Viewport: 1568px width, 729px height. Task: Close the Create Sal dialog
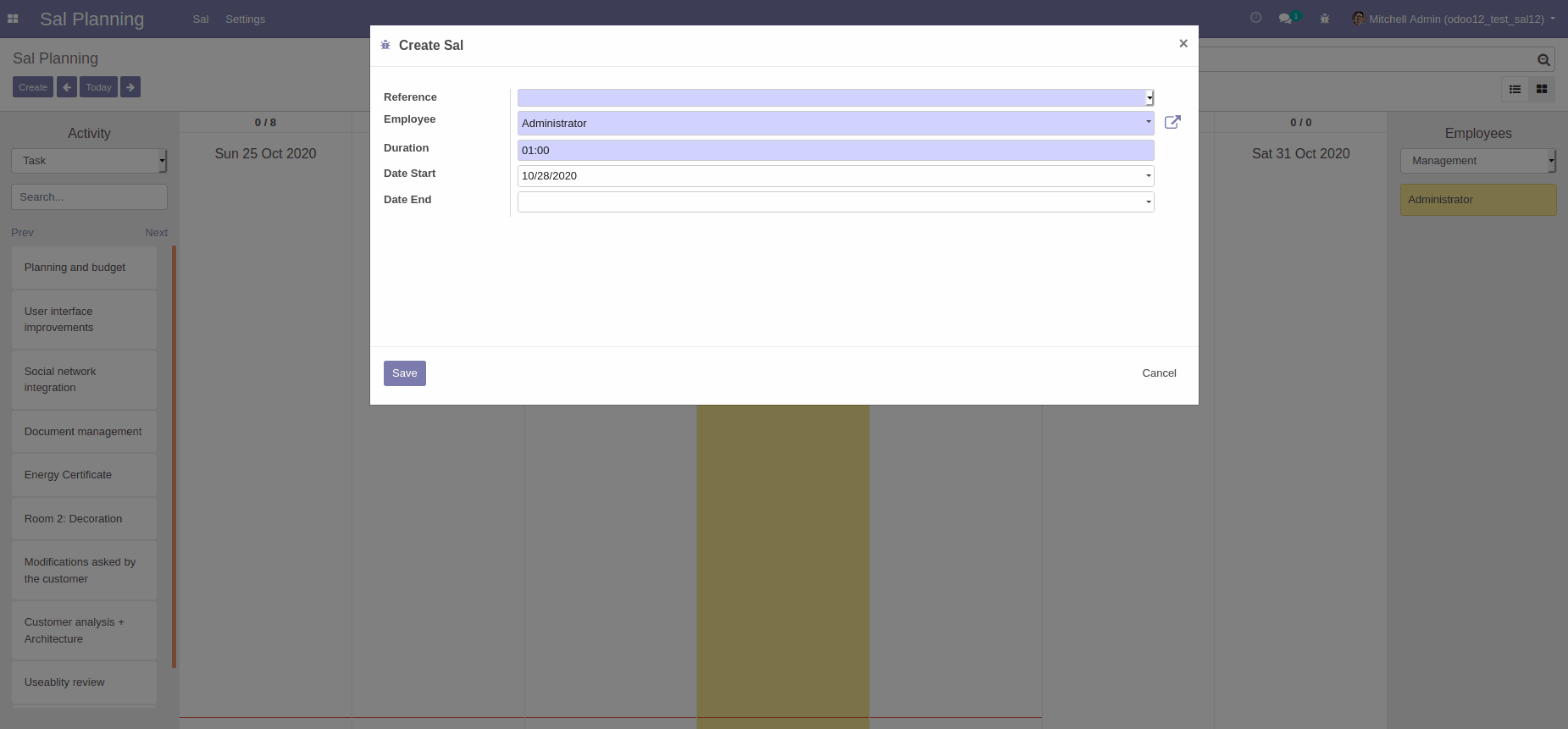[1183, 44]
